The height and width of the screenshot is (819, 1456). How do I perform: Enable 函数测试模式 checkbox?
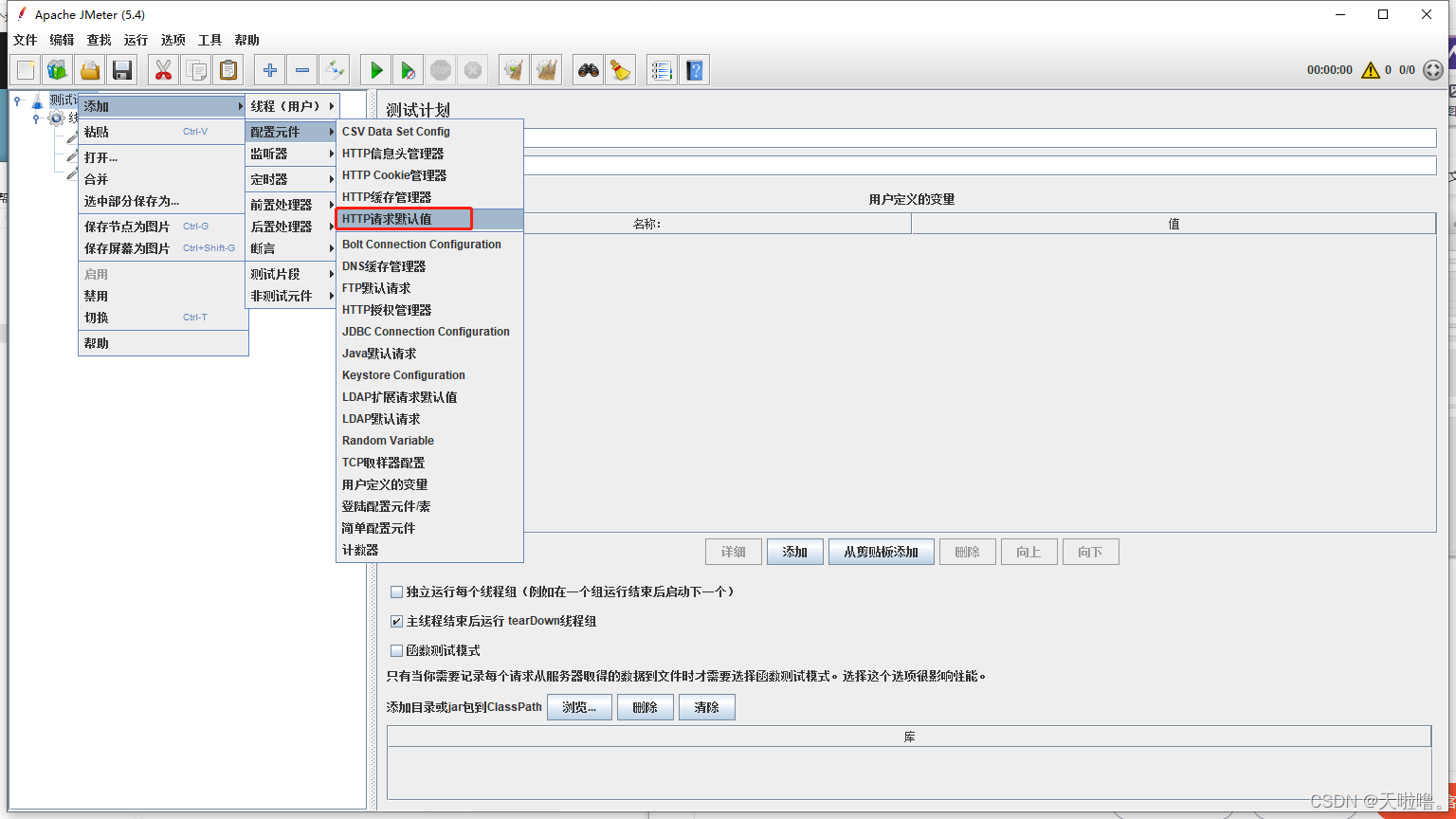[397, 651]
